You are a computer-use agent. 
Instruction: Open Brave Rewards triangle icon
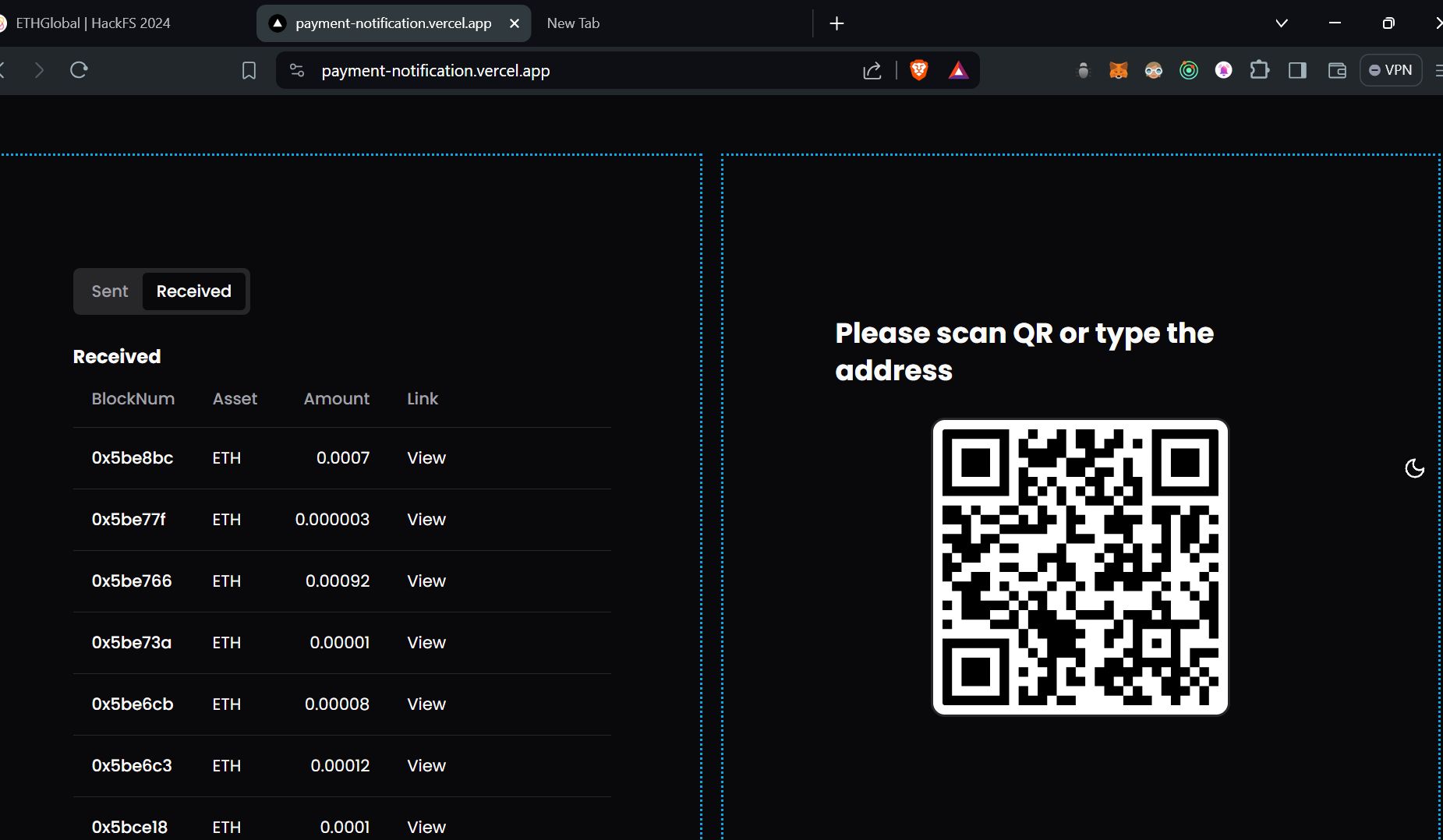tap(958, 71)
